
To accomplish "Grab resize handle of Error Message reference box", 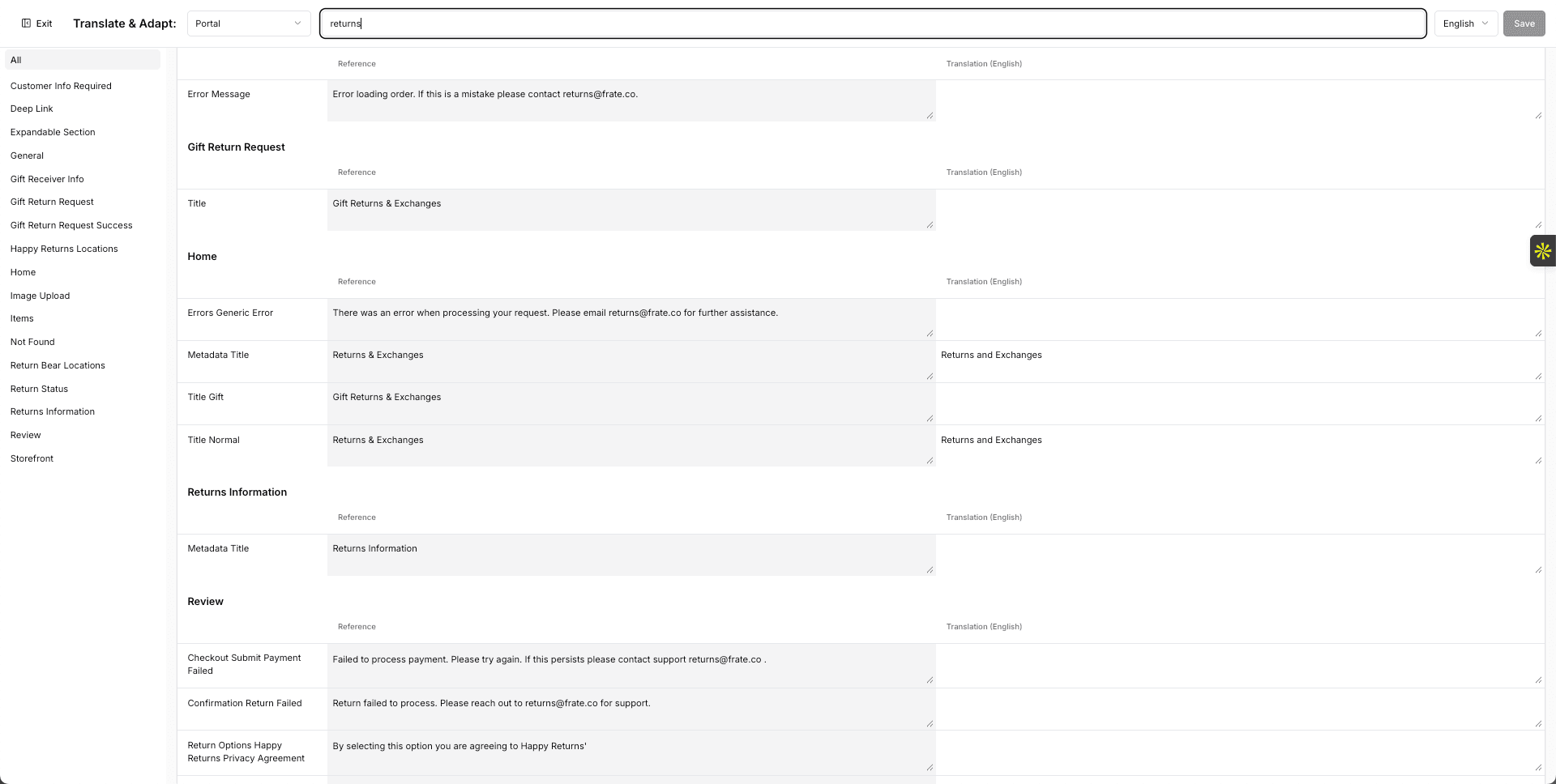I will pos(930,116).
